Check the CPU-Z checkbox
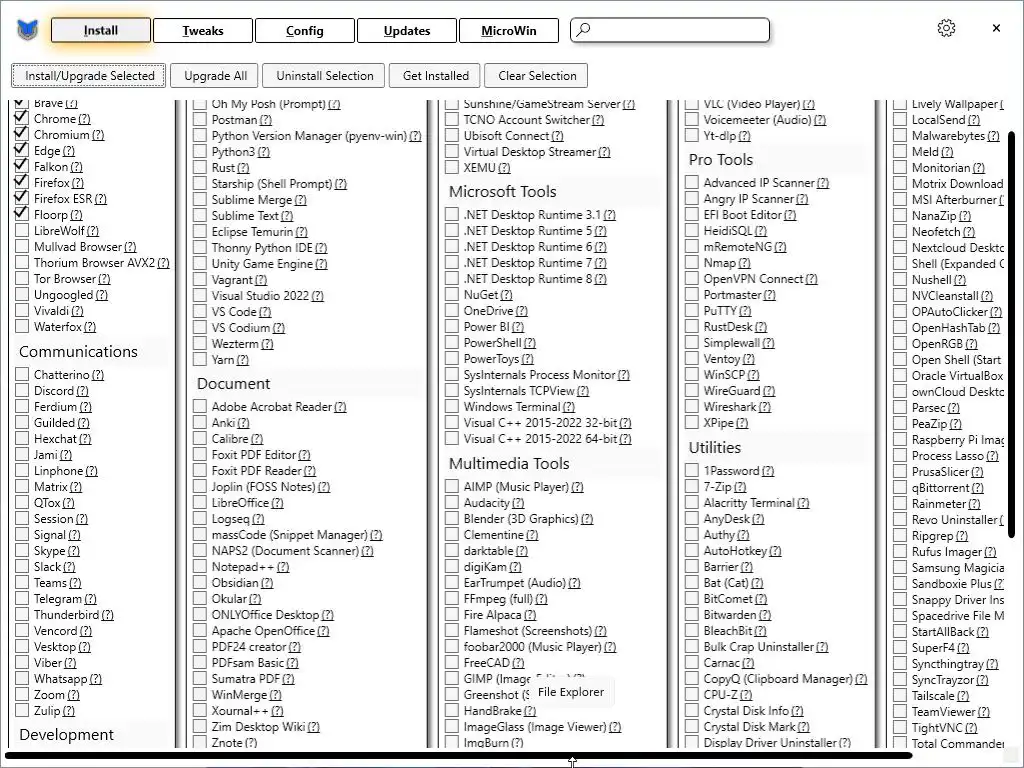Image resolution: width=1024 pixels, height=768 pixels. (x=692, y=694)
